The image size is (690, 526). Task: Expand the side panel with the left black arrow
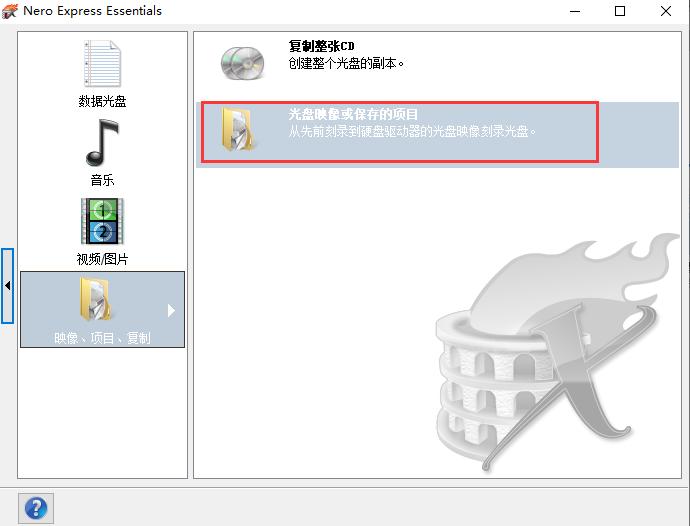coord(7,286)
